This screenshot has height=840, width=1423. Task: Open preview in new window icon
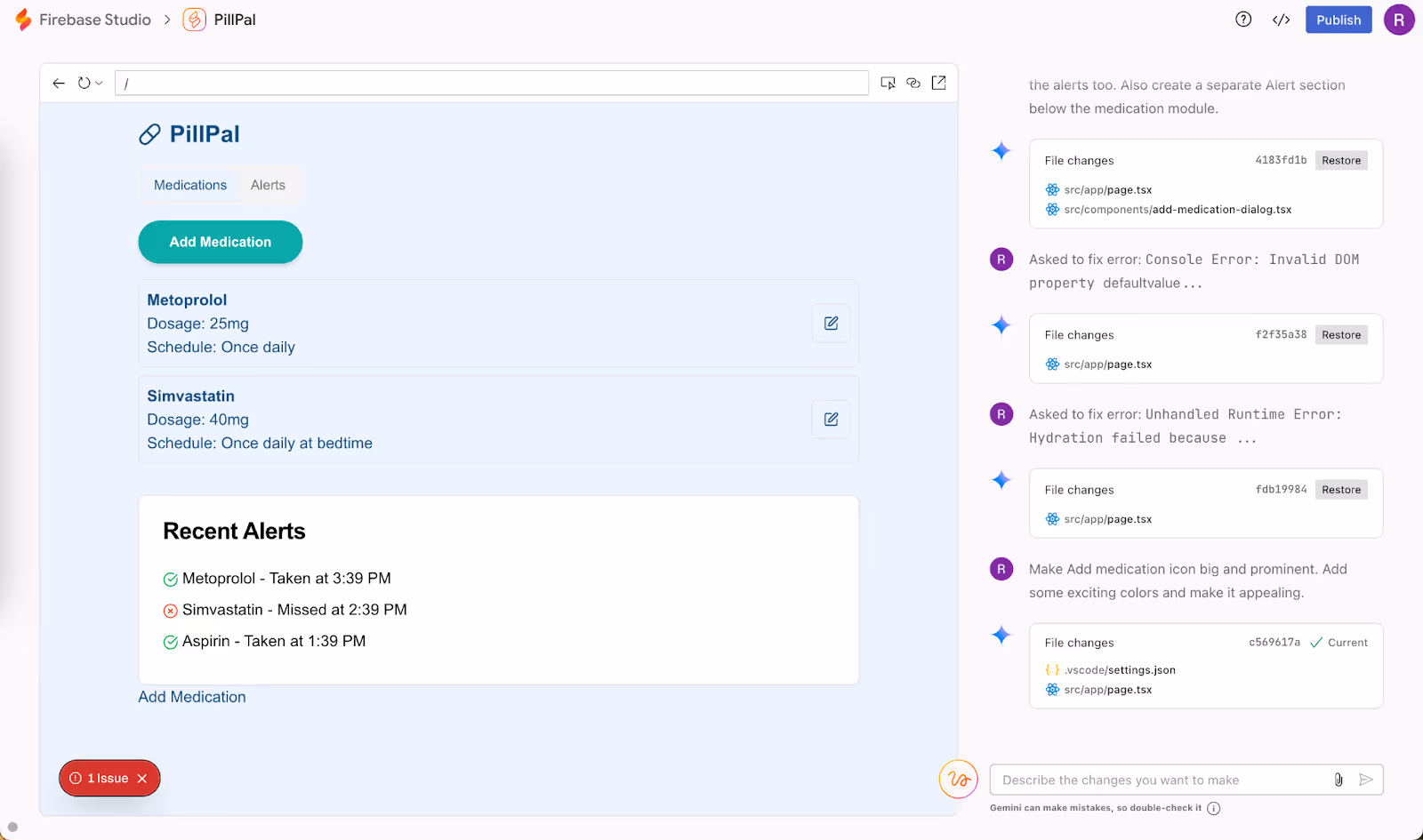click(938, 83)
